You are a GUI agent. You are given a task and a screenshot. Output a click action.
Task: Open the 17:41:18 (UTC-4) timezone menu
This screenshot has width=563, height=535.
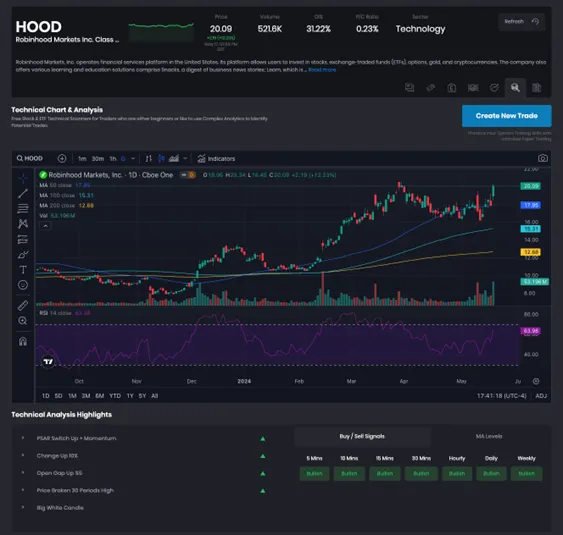click(x=501, y=396)
